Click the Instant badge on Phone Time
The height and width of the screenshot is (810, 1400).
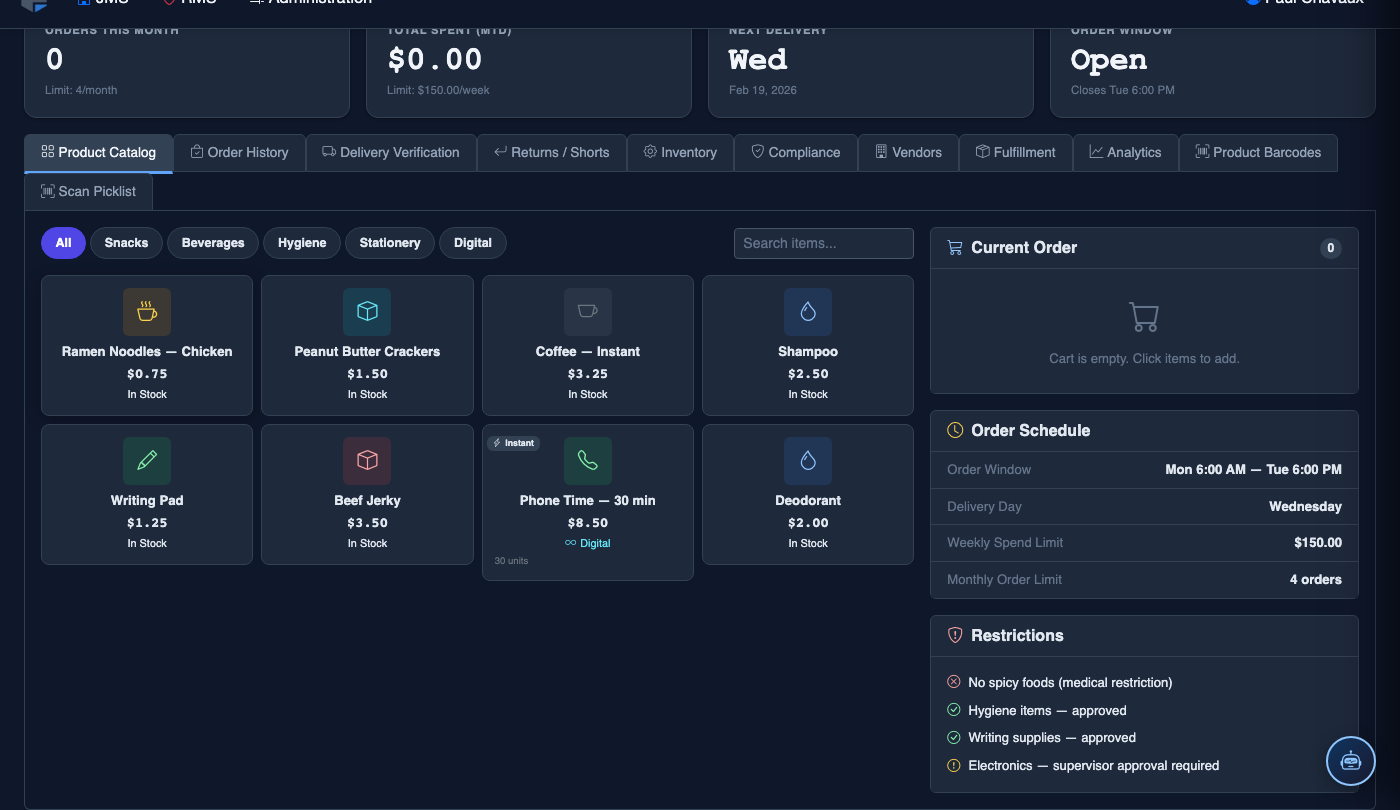514,443
